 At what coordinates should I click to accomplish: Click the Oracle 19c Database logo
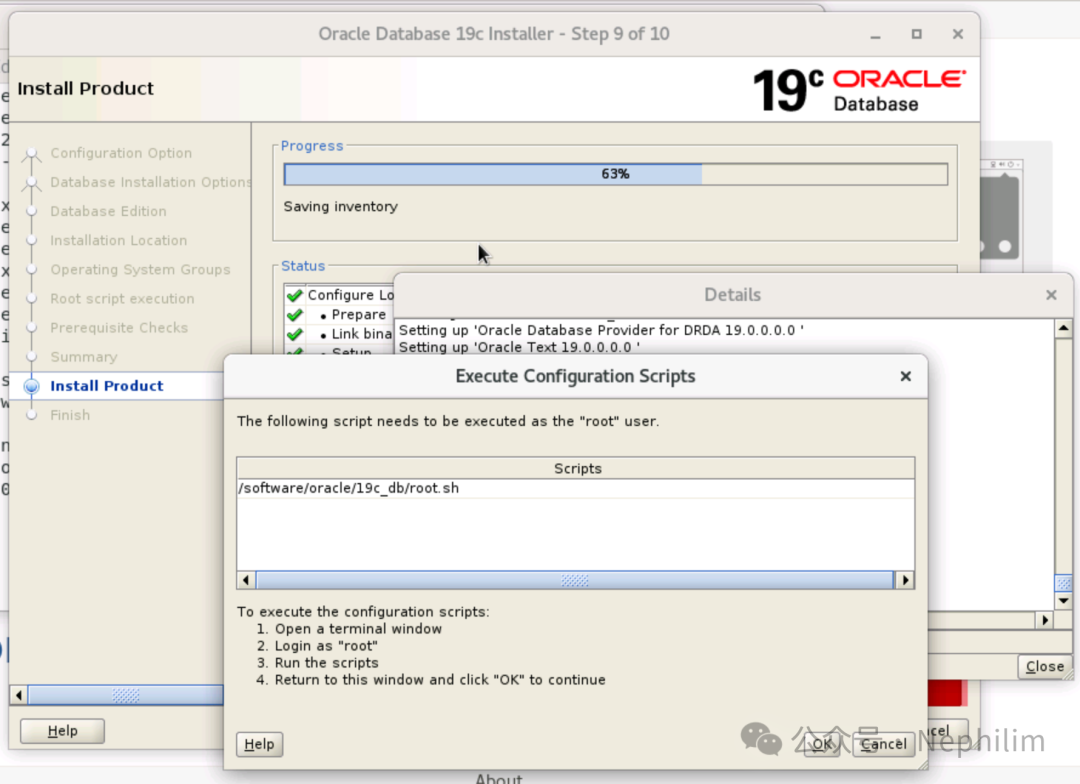coord(859,90)
